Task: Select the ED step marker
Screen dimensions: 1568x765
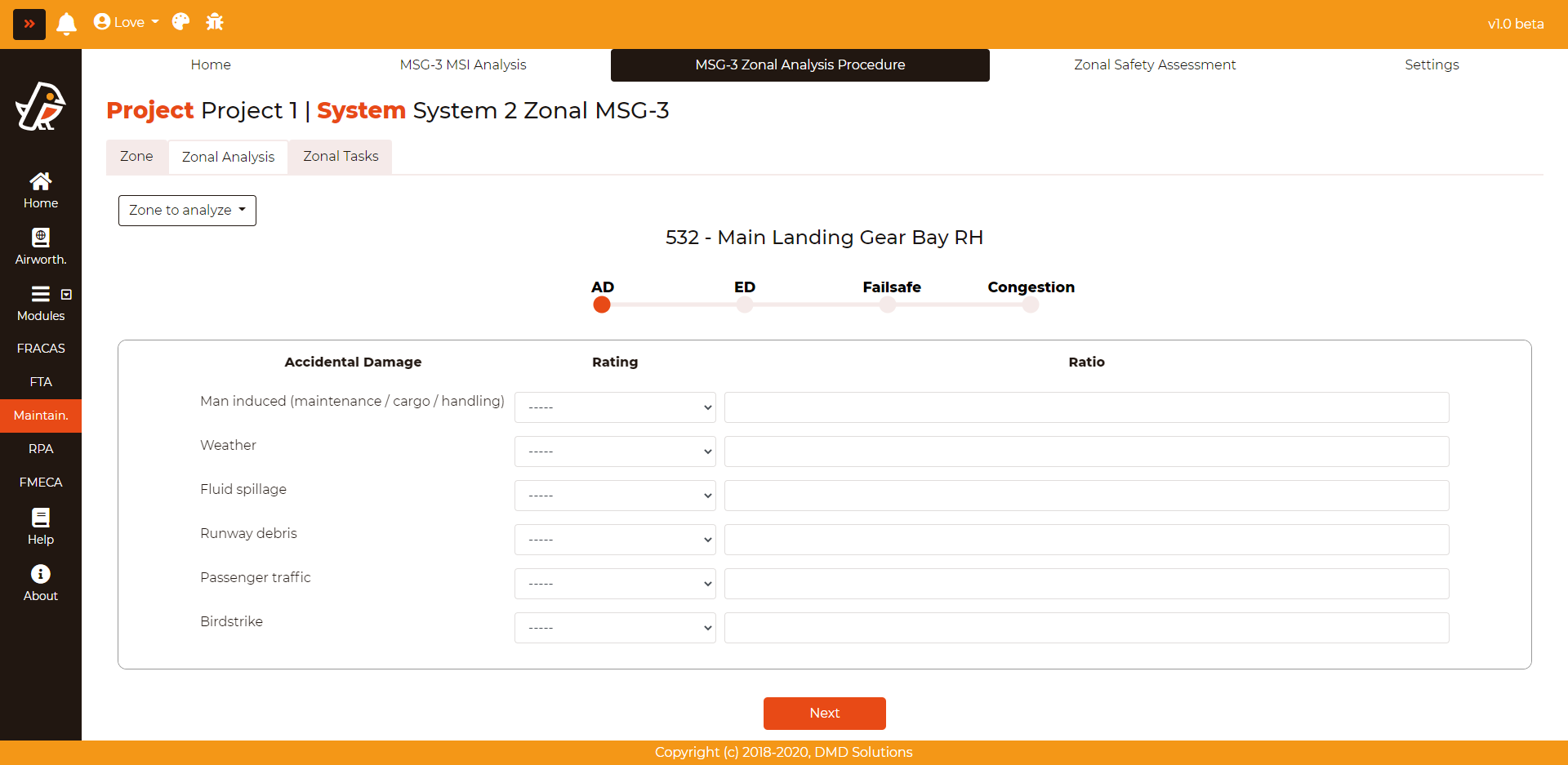Action: [744, 305]
